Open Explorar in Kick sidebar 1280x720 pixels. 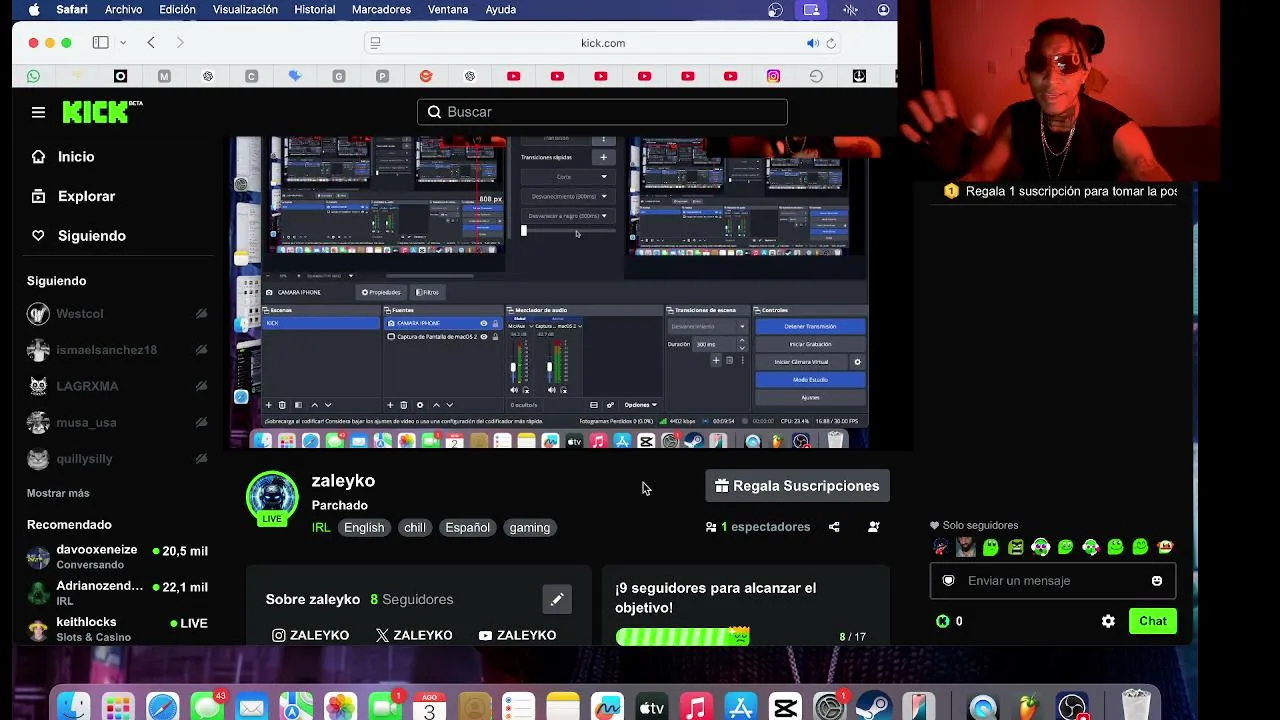click(x=73, y=196)
